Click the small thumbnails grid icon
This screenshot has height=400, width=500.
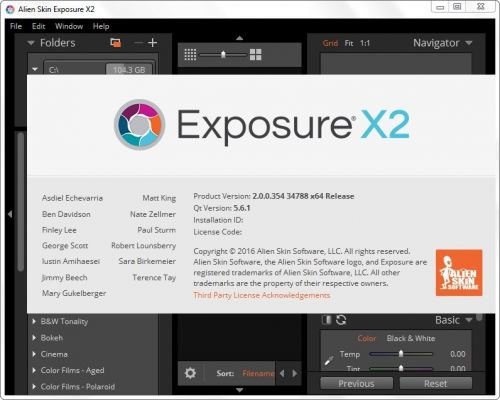click(x=190, y=55)
